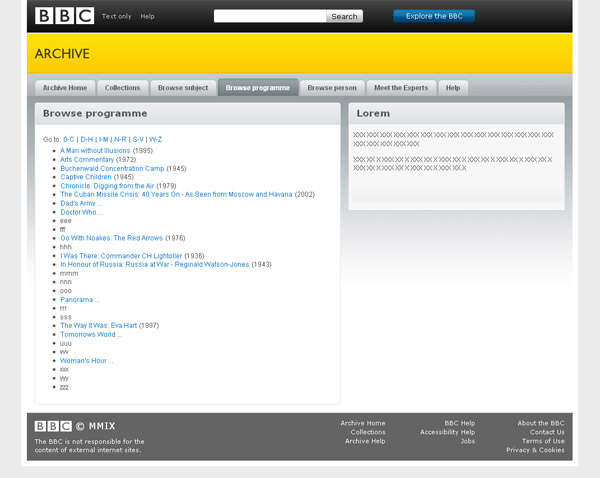Click the 'sss' list entry
Viewport: 600px width, 478px height.
coord(65,317)
